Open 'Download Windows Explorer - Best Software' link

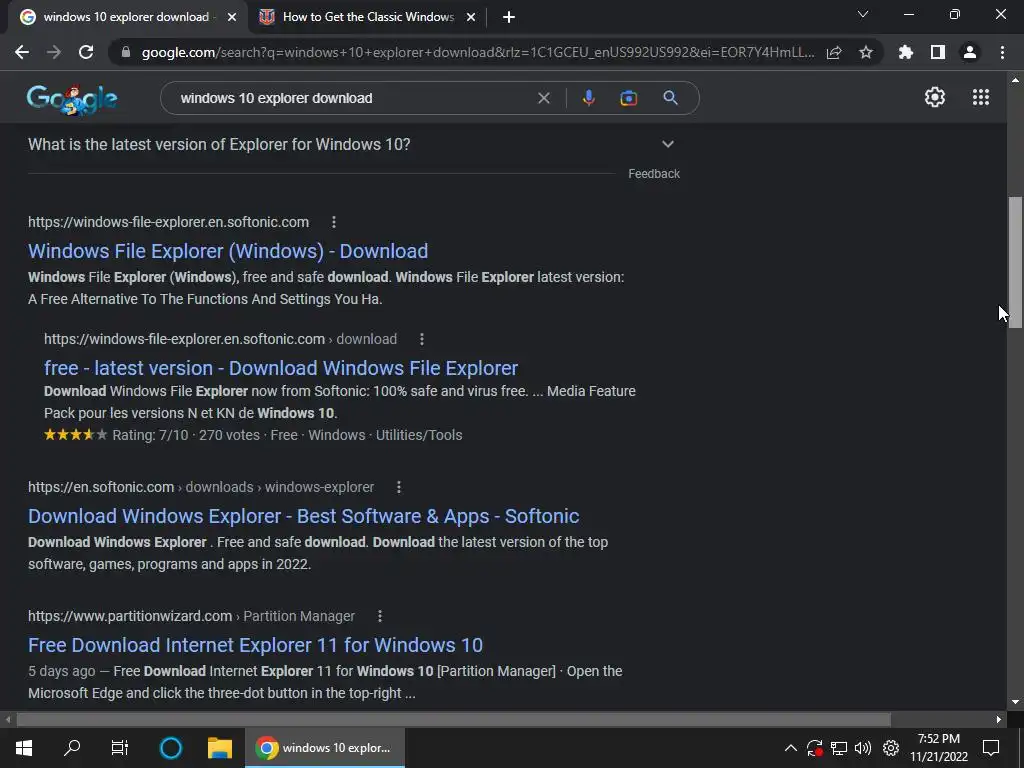[304, 517]
